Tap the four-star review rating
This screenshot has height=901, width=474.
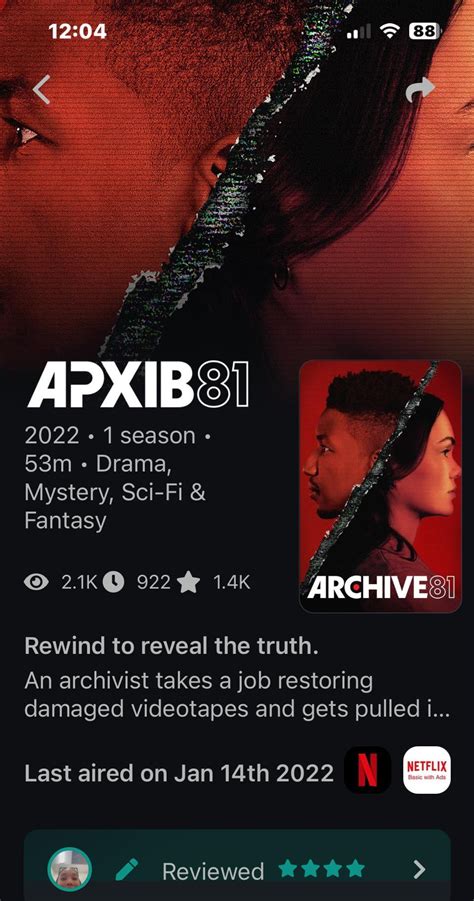322,868
